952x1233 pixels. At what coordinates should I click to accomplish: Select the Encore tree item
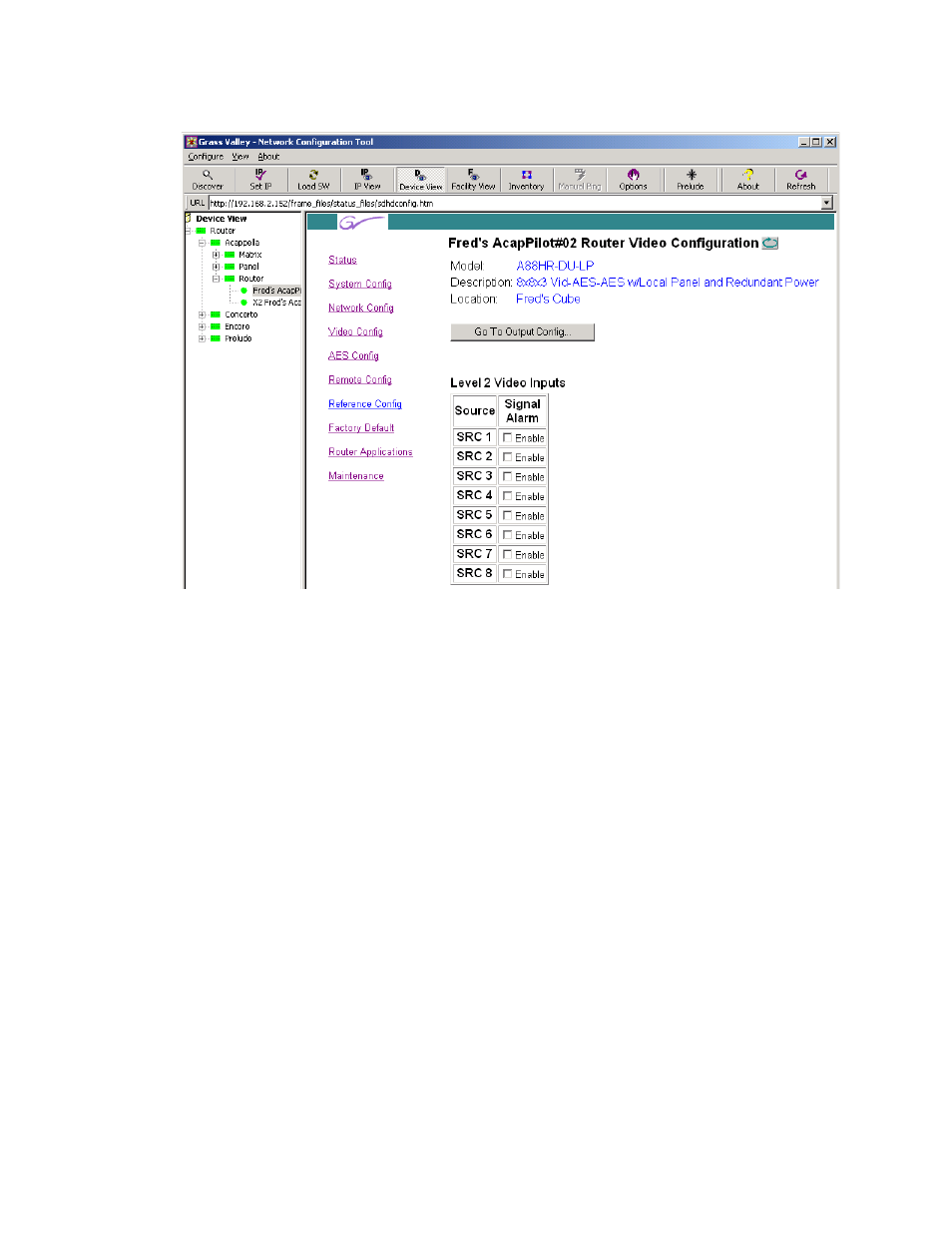[x=237, y=326]
